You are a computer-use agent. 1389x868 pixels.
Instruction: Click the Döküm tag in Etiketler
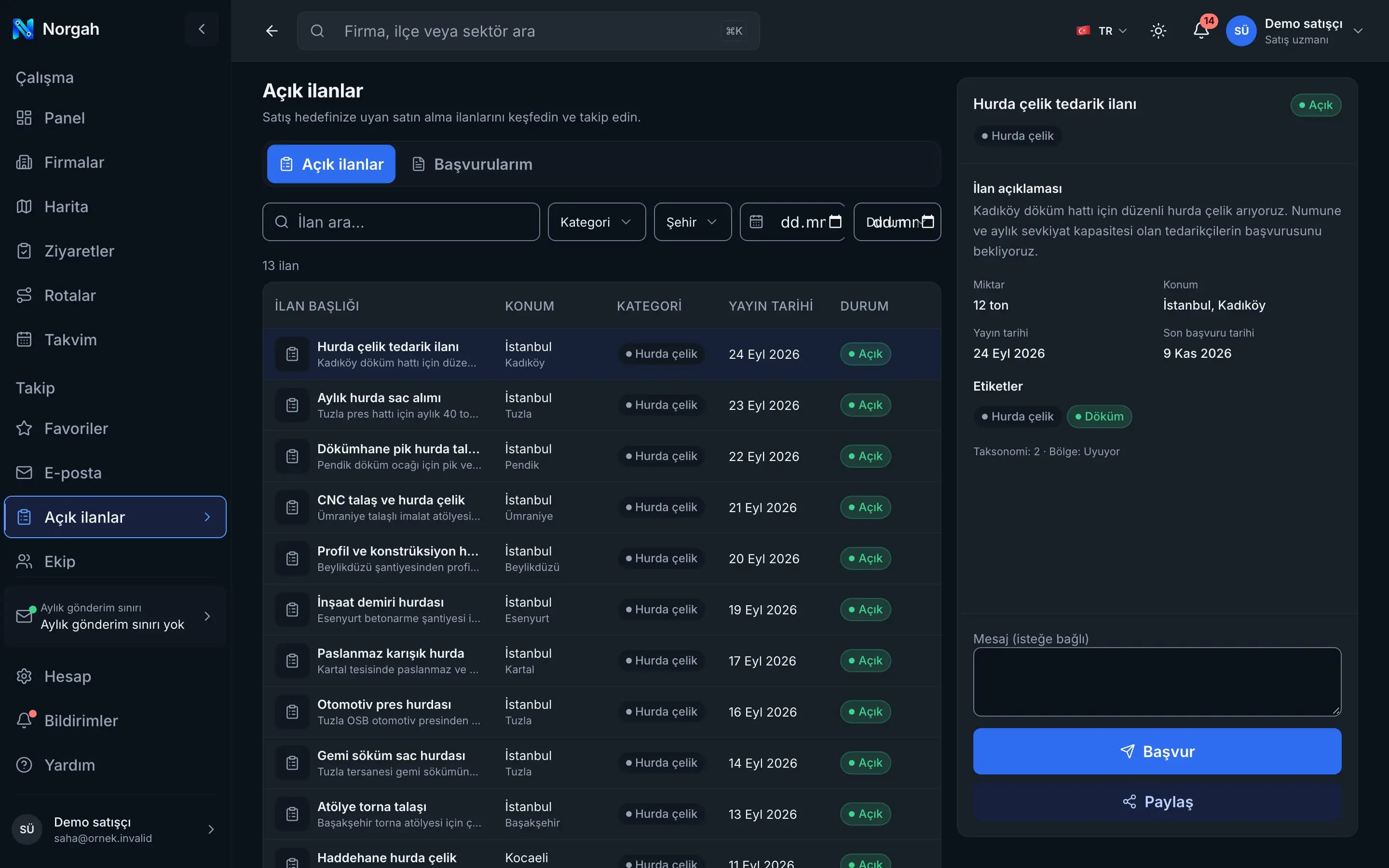(1099, 417)
